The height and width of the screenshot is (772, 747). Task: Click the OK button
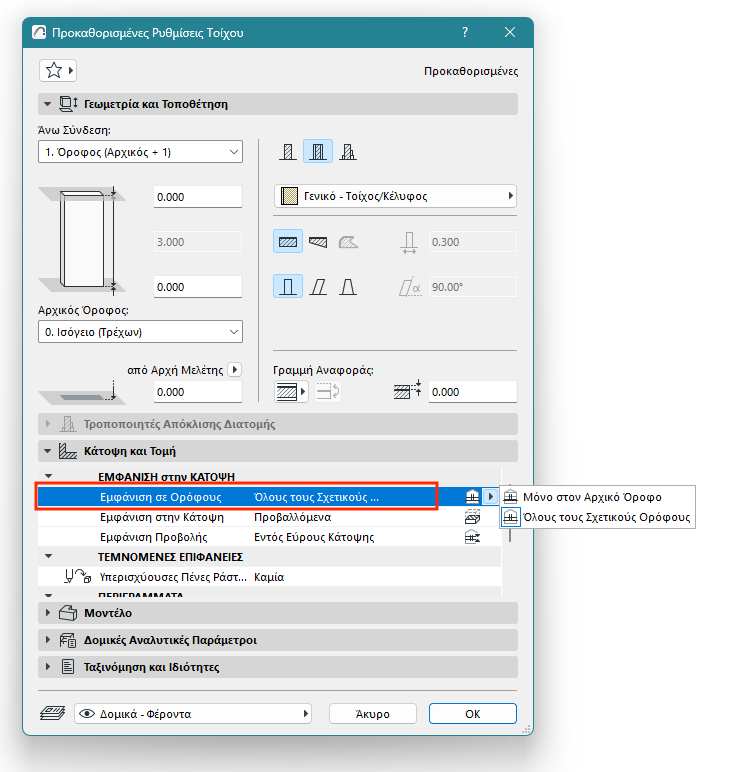(473, 713)
